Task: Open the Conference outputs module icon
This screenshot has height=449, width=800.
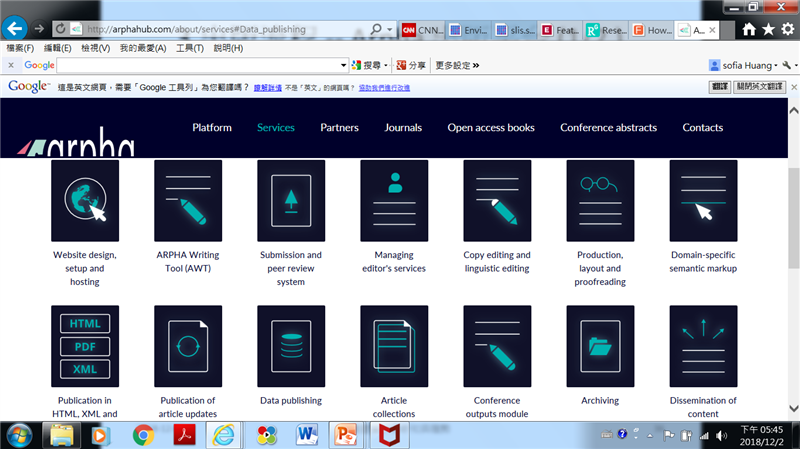Action: point(497,346)
